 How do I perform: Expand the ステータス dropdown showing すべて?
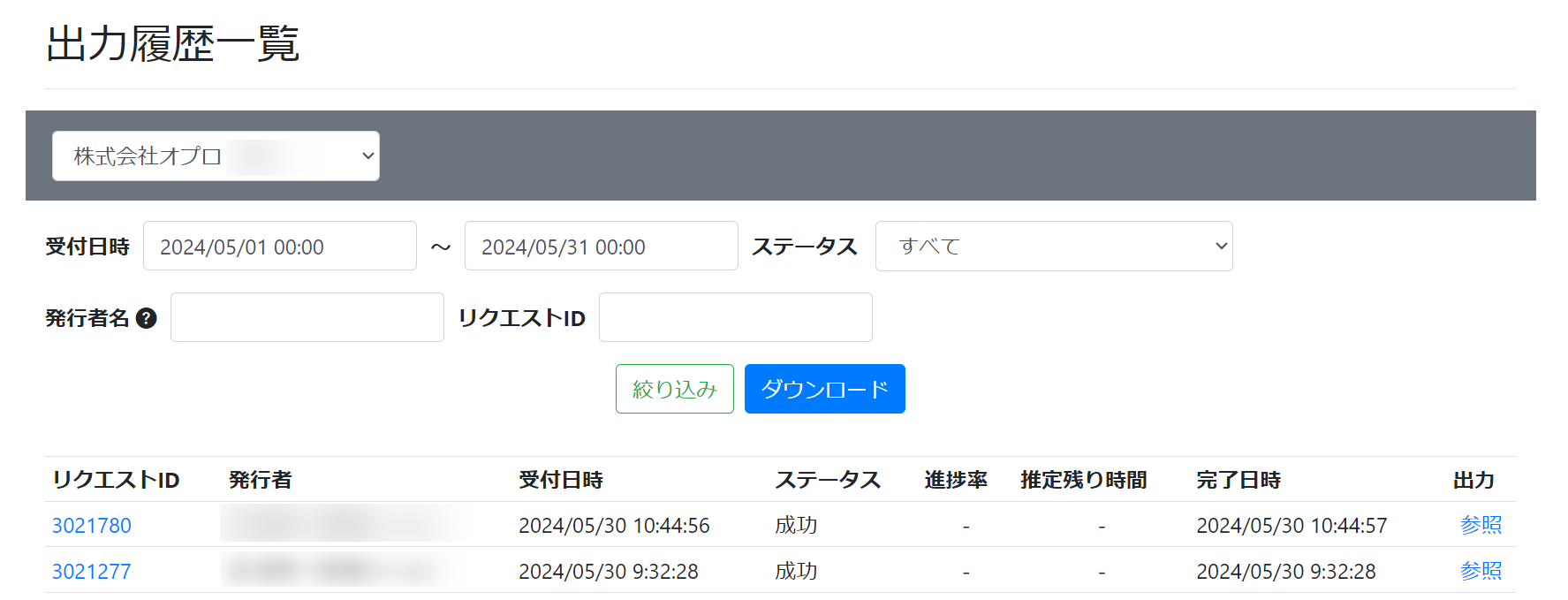pyautogui.click(x=1053, y=247)
